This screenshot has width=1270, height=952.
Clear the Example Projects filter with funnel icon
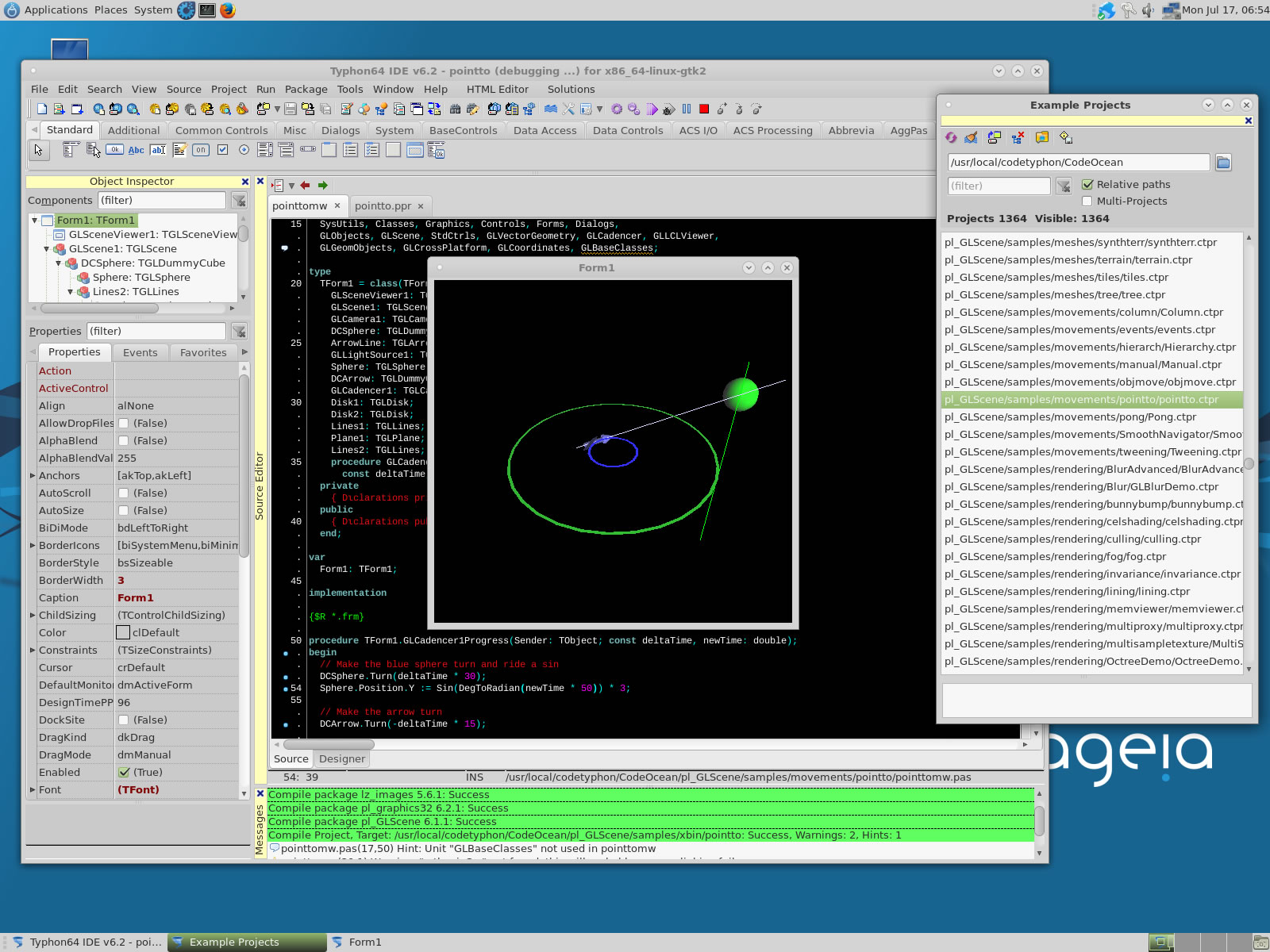(x=1064, y=186)
